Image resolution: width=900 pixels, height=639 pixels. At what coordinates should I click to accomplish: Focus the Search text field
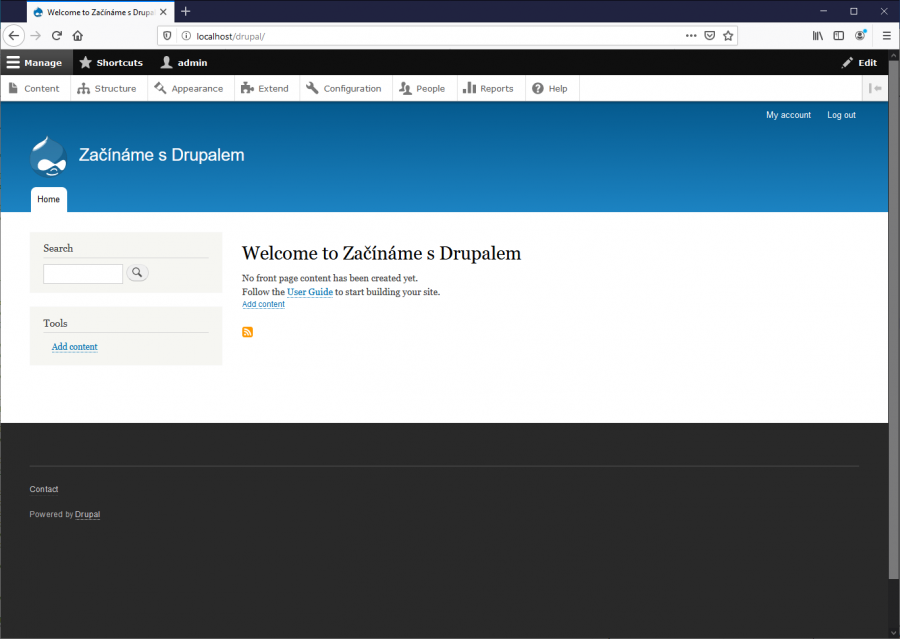tap(83, 273)
